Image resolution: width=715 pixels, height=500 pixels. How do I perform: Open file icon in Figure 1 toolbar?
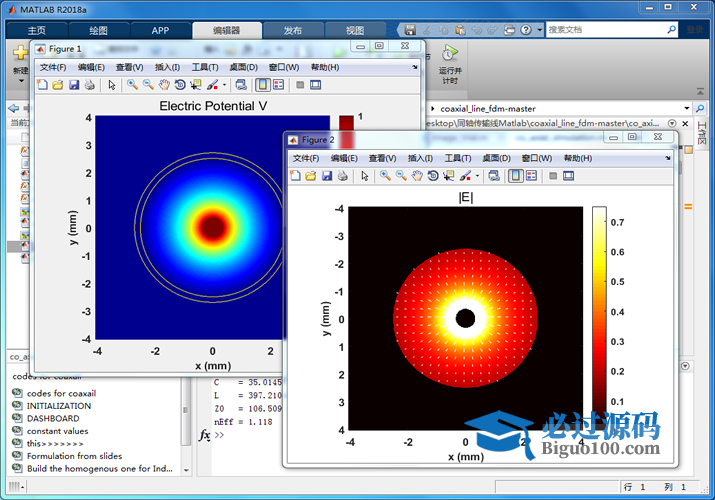(x=58, y=85)
